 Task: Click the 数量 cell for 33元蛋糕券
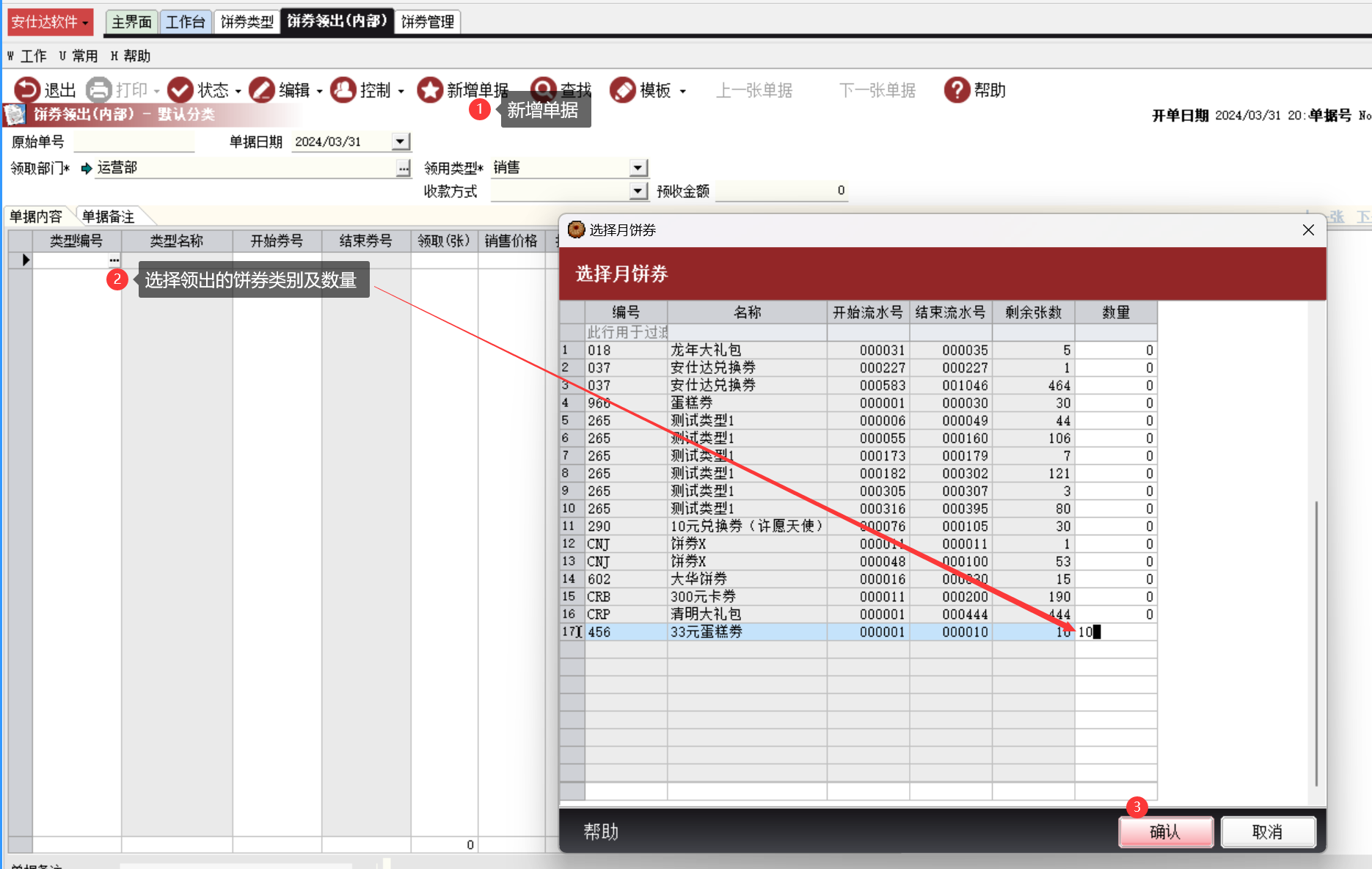1116,632
